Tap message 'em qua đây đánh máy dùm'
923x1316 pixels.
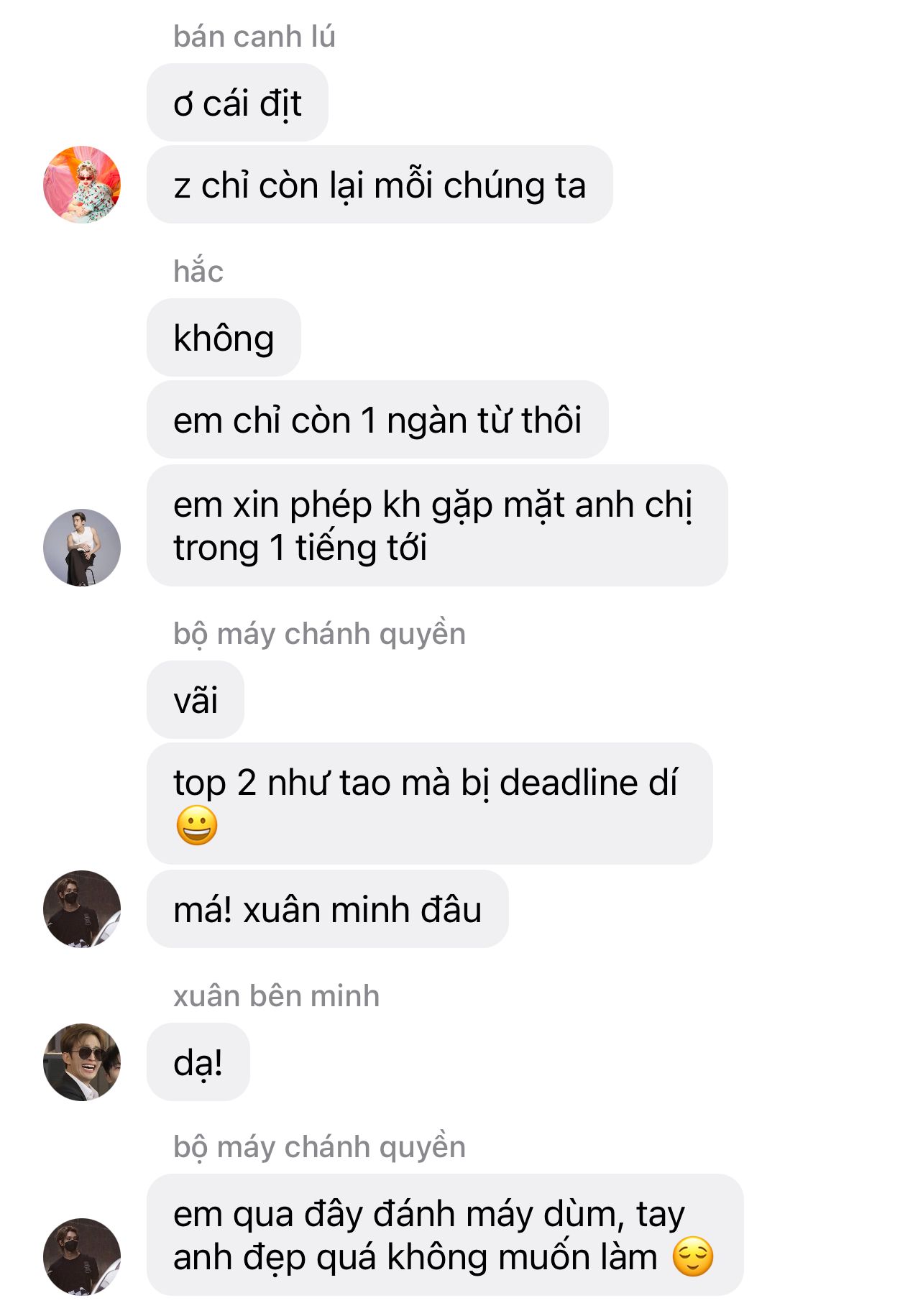446,1236
